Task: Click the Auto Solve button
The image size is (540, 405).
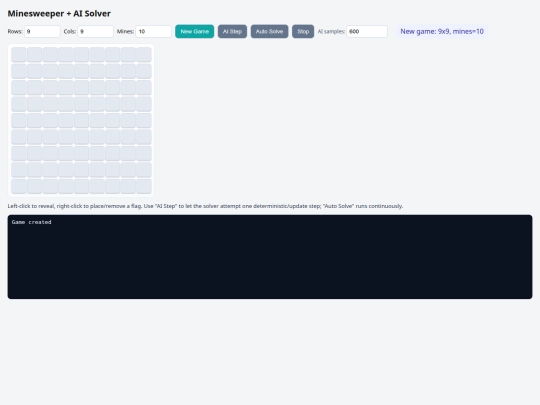Action: [x=269, y=31]
